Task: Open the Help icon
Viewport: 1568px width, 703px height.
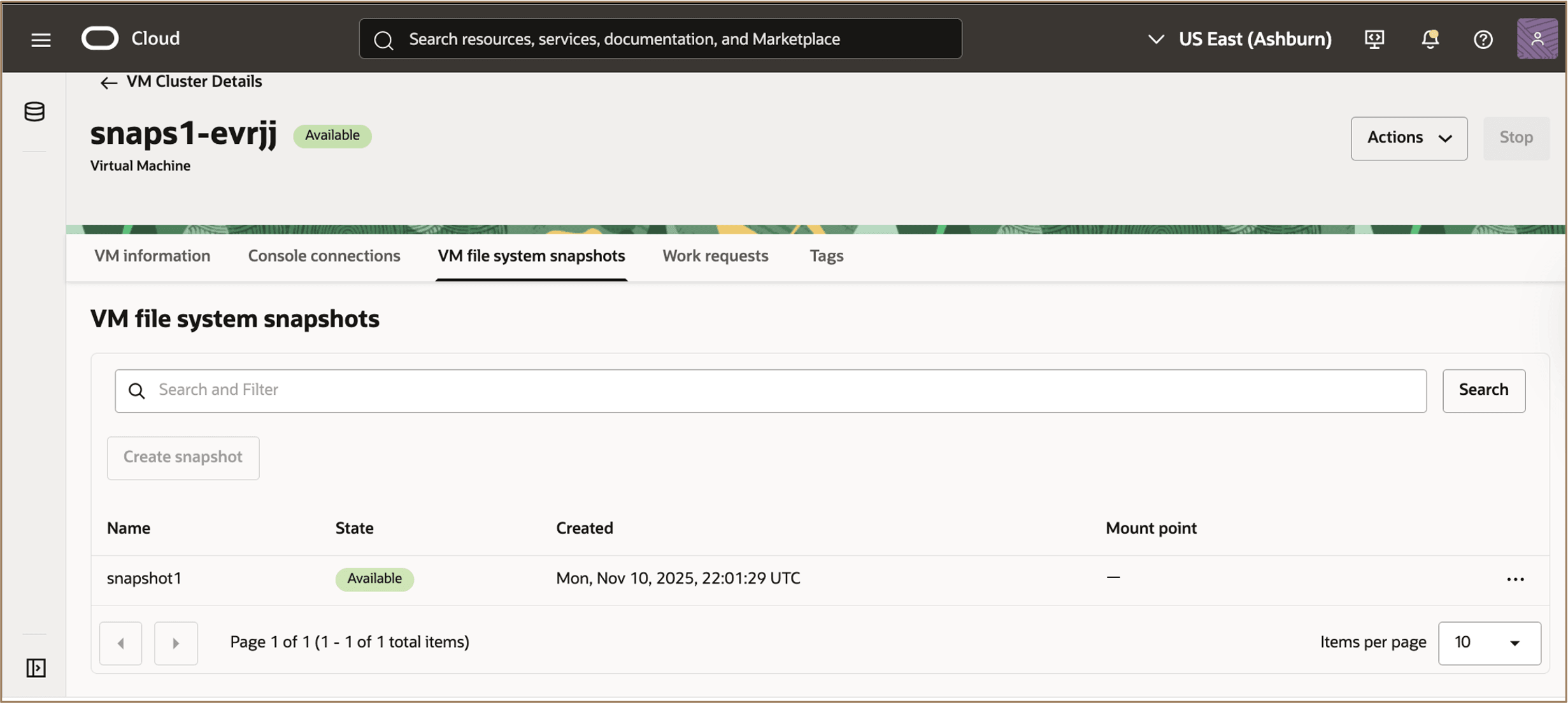Action: click(x=1484, y=39)
